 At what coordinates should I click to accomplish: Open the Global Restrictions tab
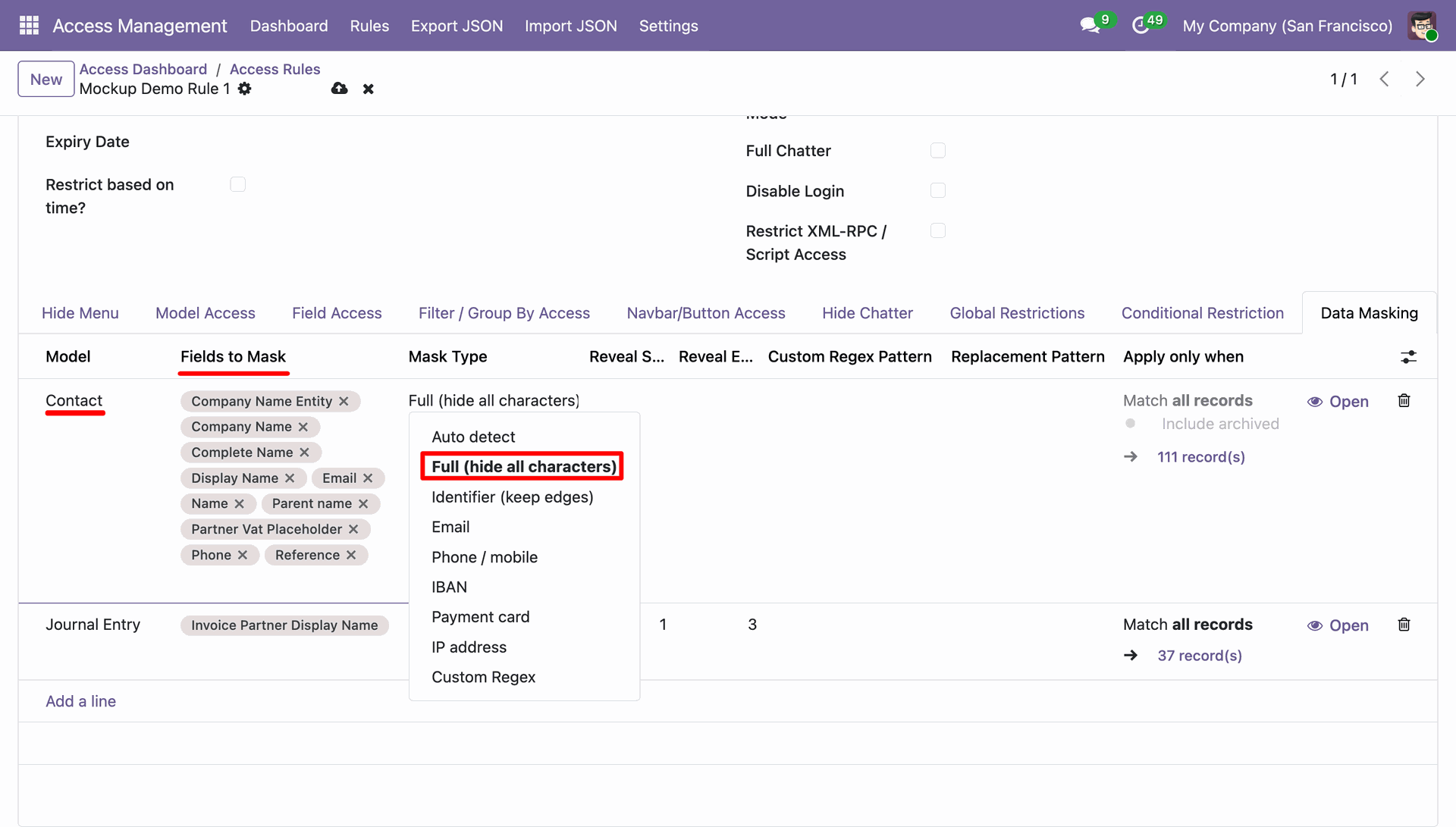pyautogui.click(x=1017, y=313)
